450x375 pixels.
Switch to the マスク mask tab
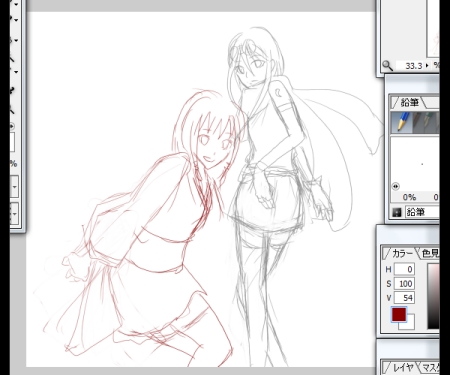click(x=430, y=367)
